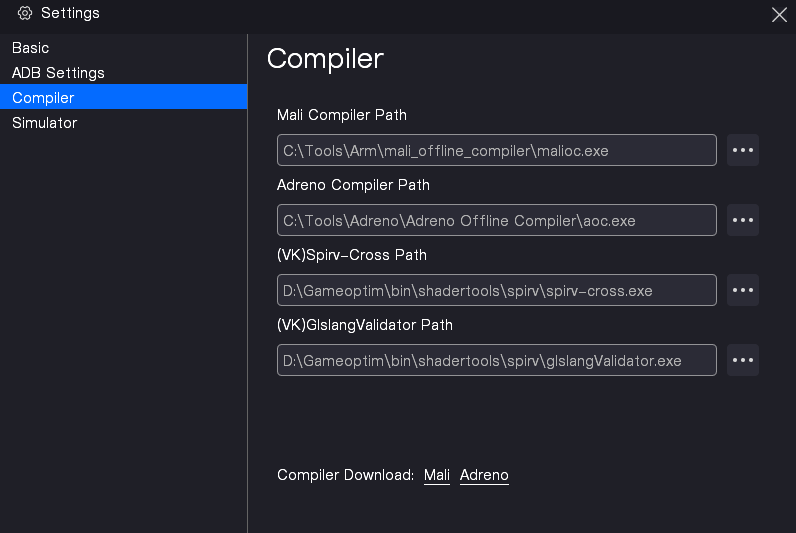Click the Settings window title text
Image resolution: width=796 pixels, height=533 pixels.
70,13
